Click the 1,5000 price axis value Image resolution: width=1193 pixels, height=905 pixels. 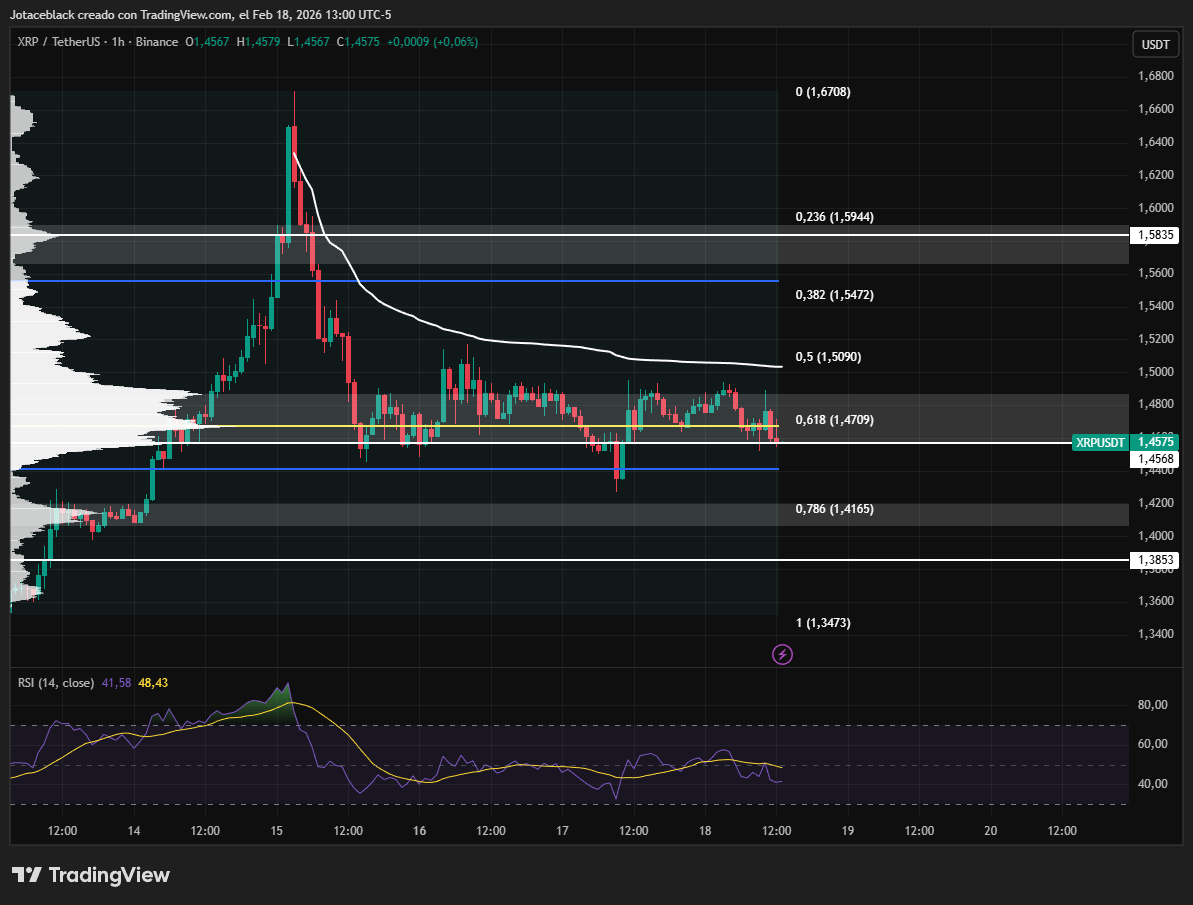click(x=1156, y=371)
